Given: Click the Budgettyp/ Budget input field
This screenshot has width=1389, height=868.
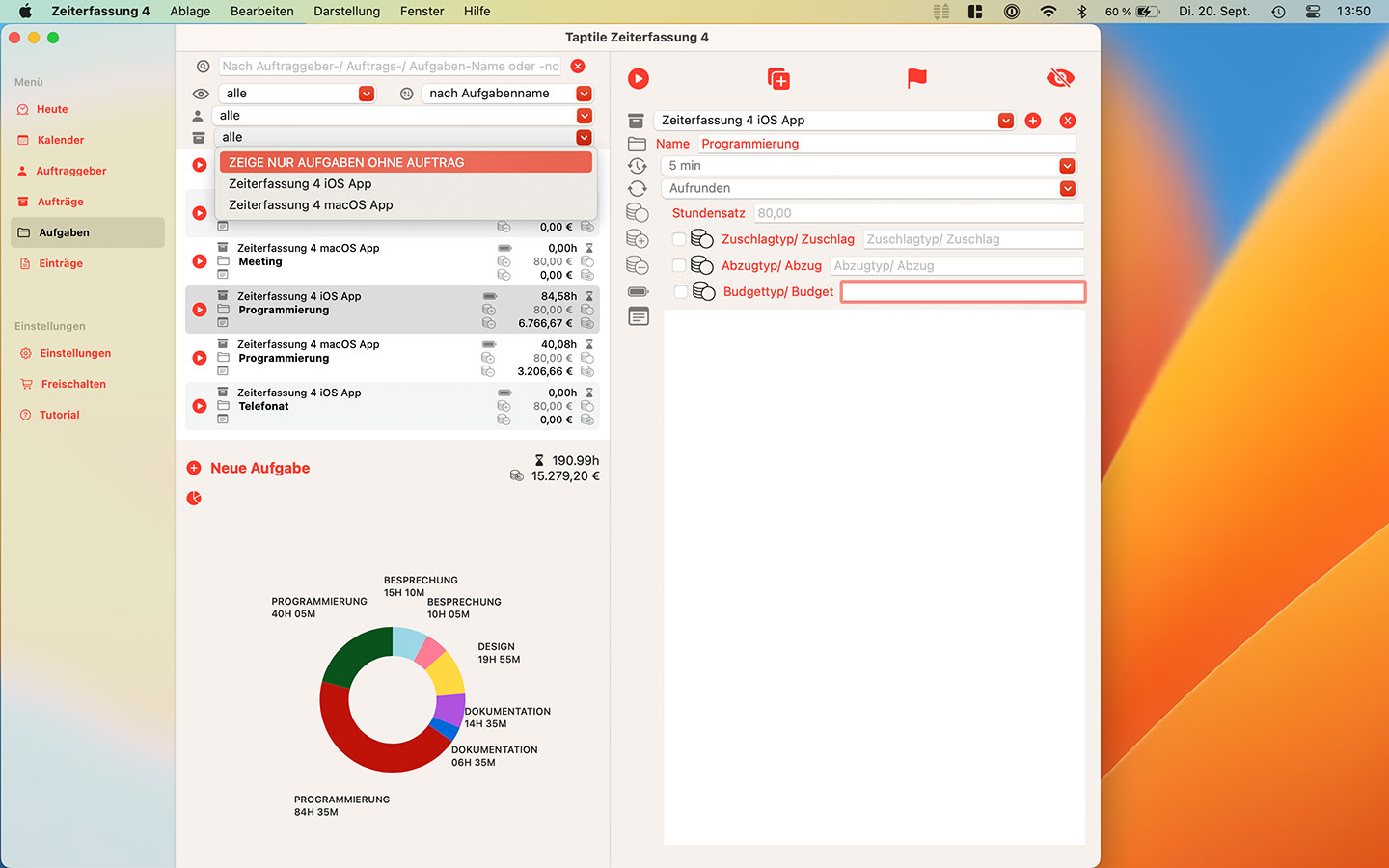Looking at the screenshot, I should tap(963, 291).
